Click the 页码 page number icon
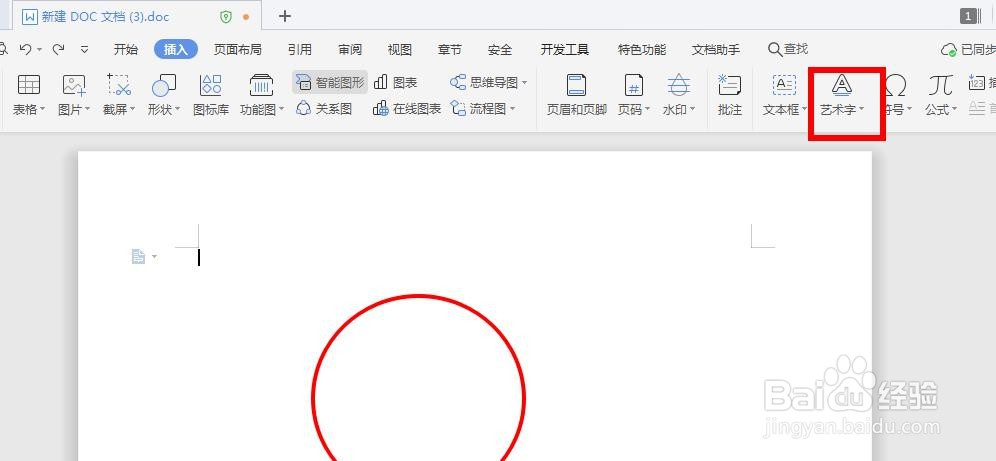Screen dimensions: 996x461 [x=634, y=85]
